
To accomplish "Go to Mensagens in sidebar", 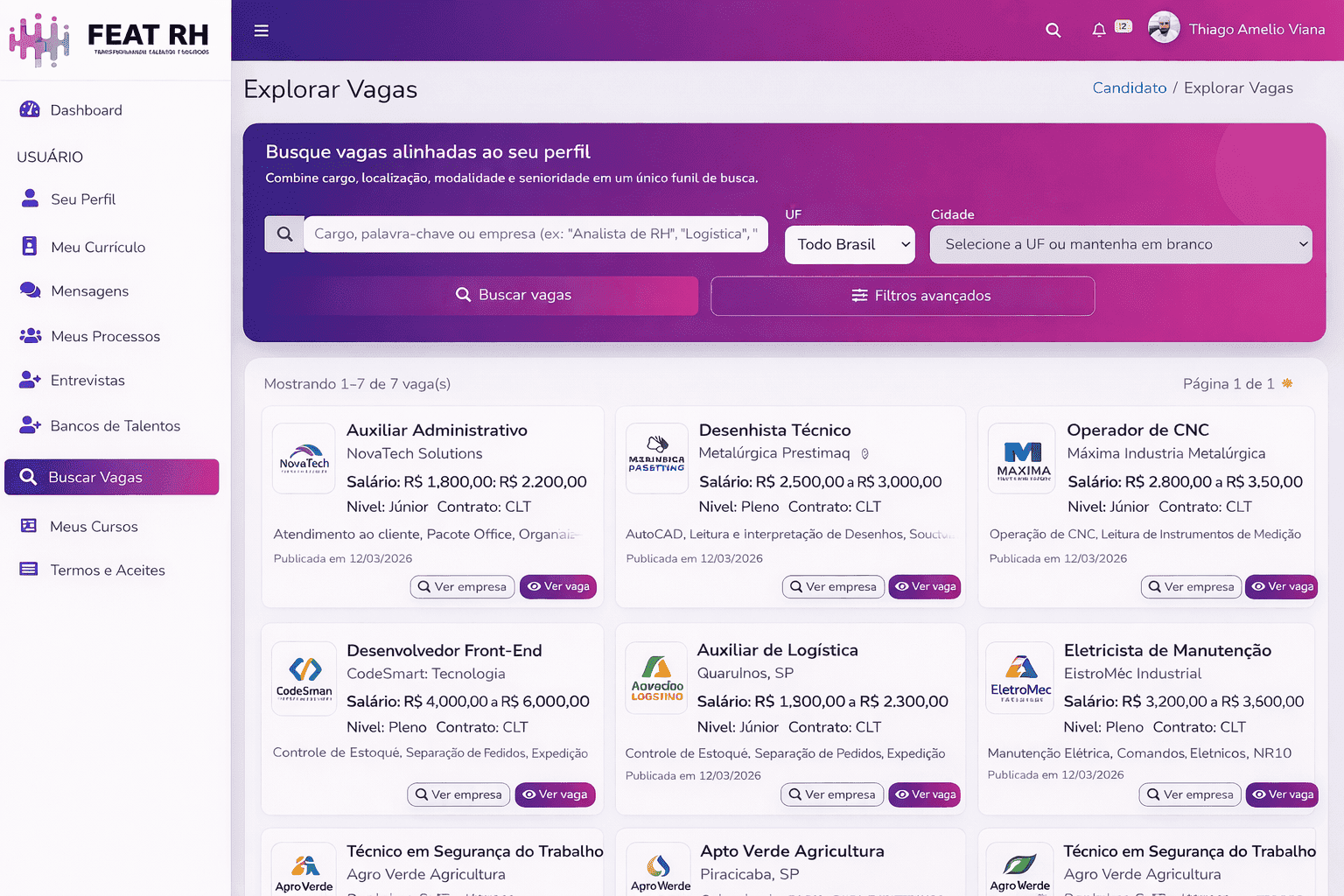I will click(89, 291).
